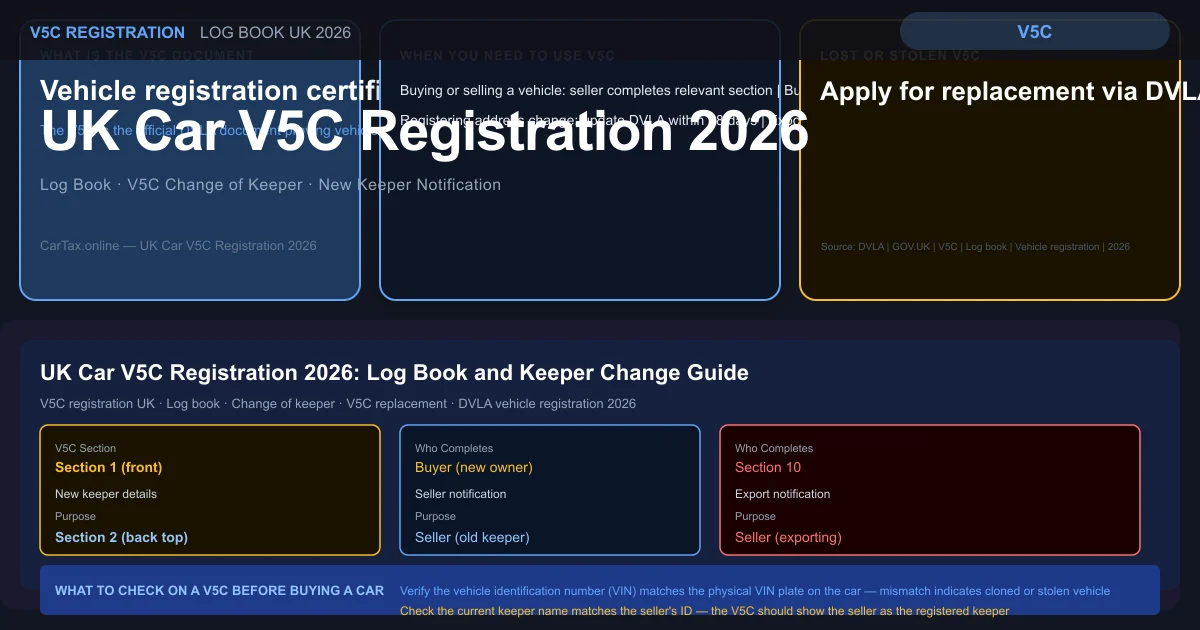This screenshot has height=630, width=1200.
Task: Select the V5C REGISTRATION header link
Action: [106, 32]
